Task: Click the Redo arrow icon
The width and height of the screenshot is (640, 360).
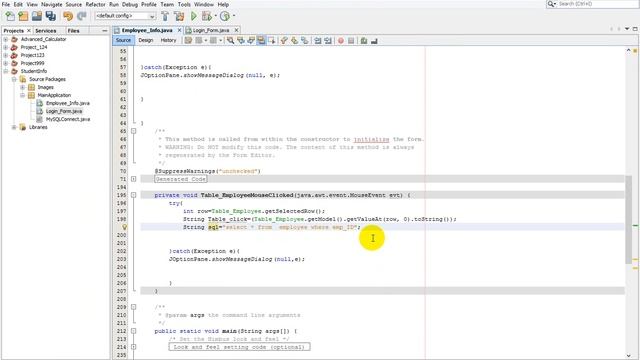Action: click(82, 16)
